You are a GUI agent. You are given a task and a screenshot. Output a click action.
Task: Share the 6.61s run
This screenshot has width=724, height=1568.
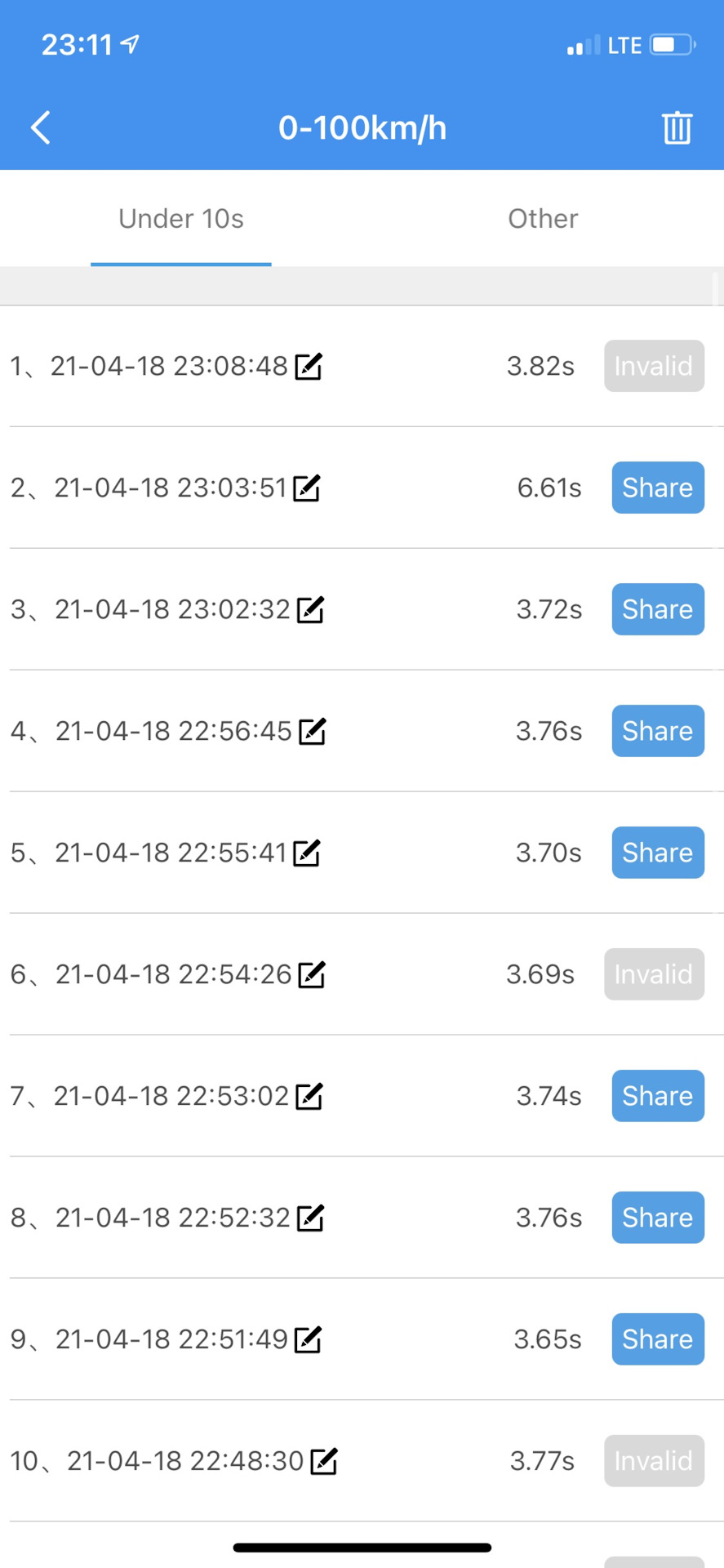658,488
